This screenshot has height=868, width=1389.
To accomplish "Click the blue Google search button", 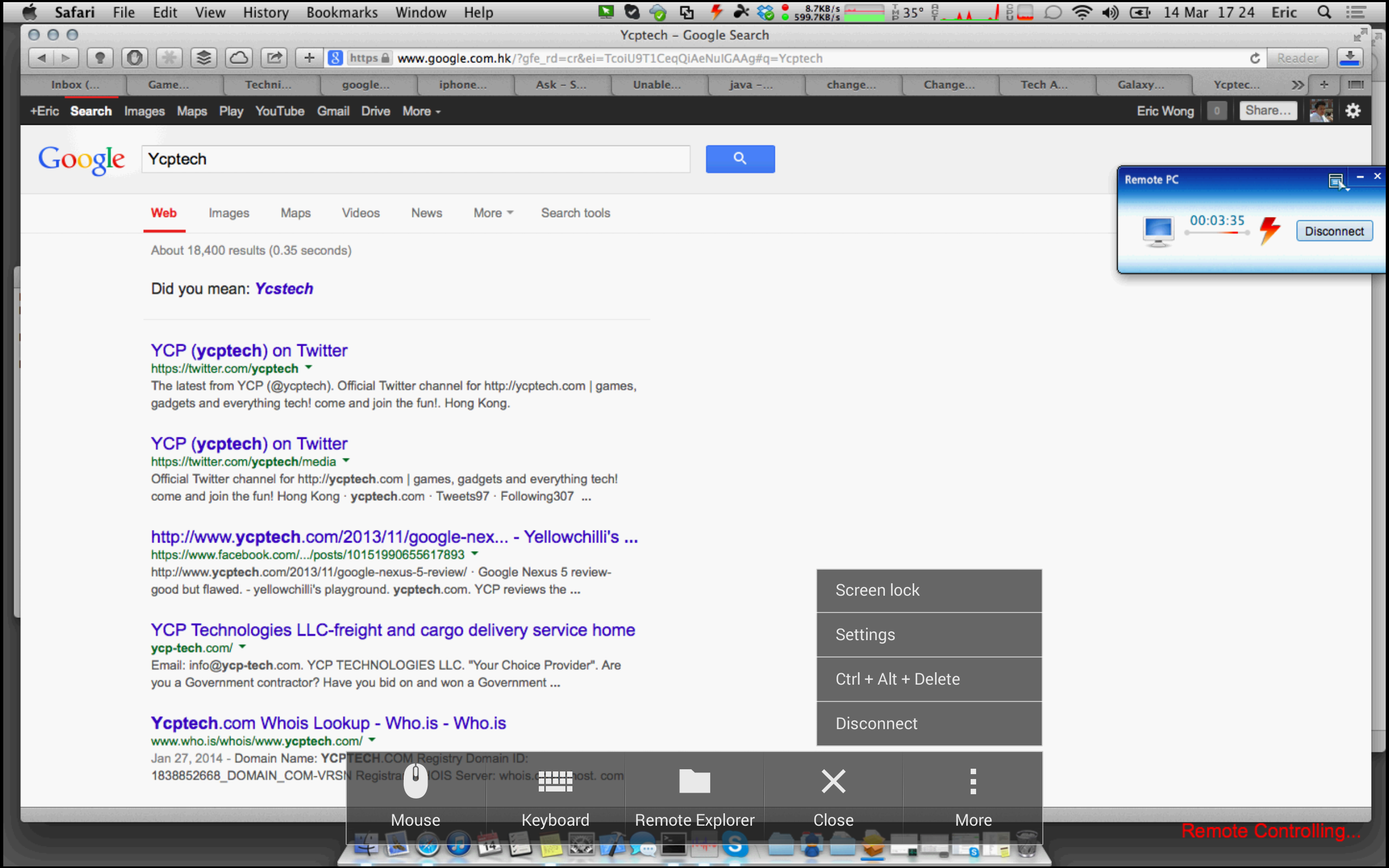I will 740,159.
